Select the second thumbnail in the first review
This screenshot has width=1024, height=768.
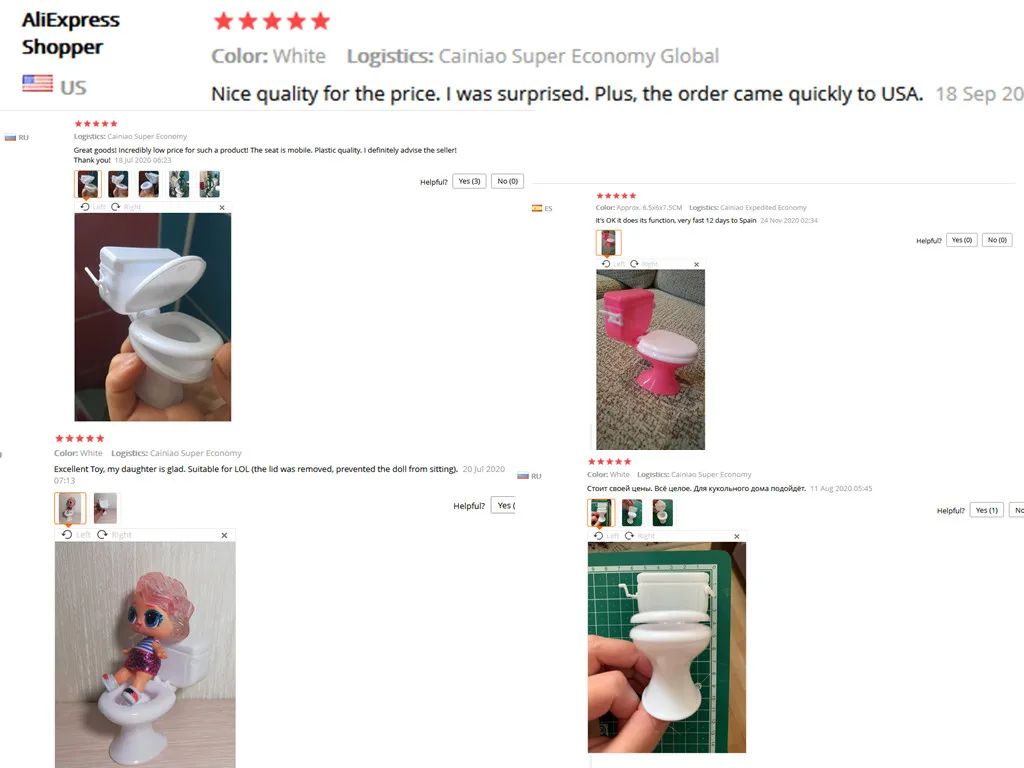pos(118,184)
